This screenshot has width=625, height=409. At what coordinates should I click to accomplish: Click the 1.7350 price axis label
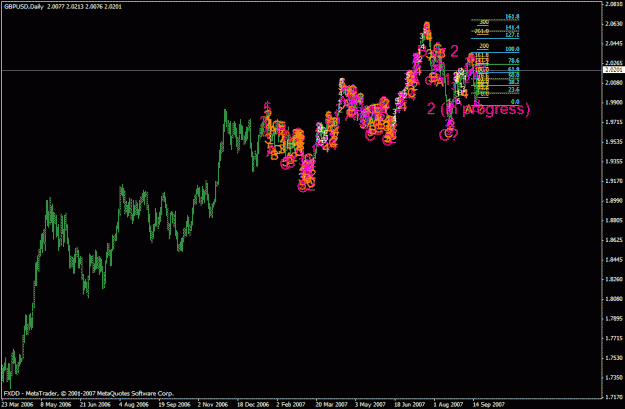[x=614, y=377]
